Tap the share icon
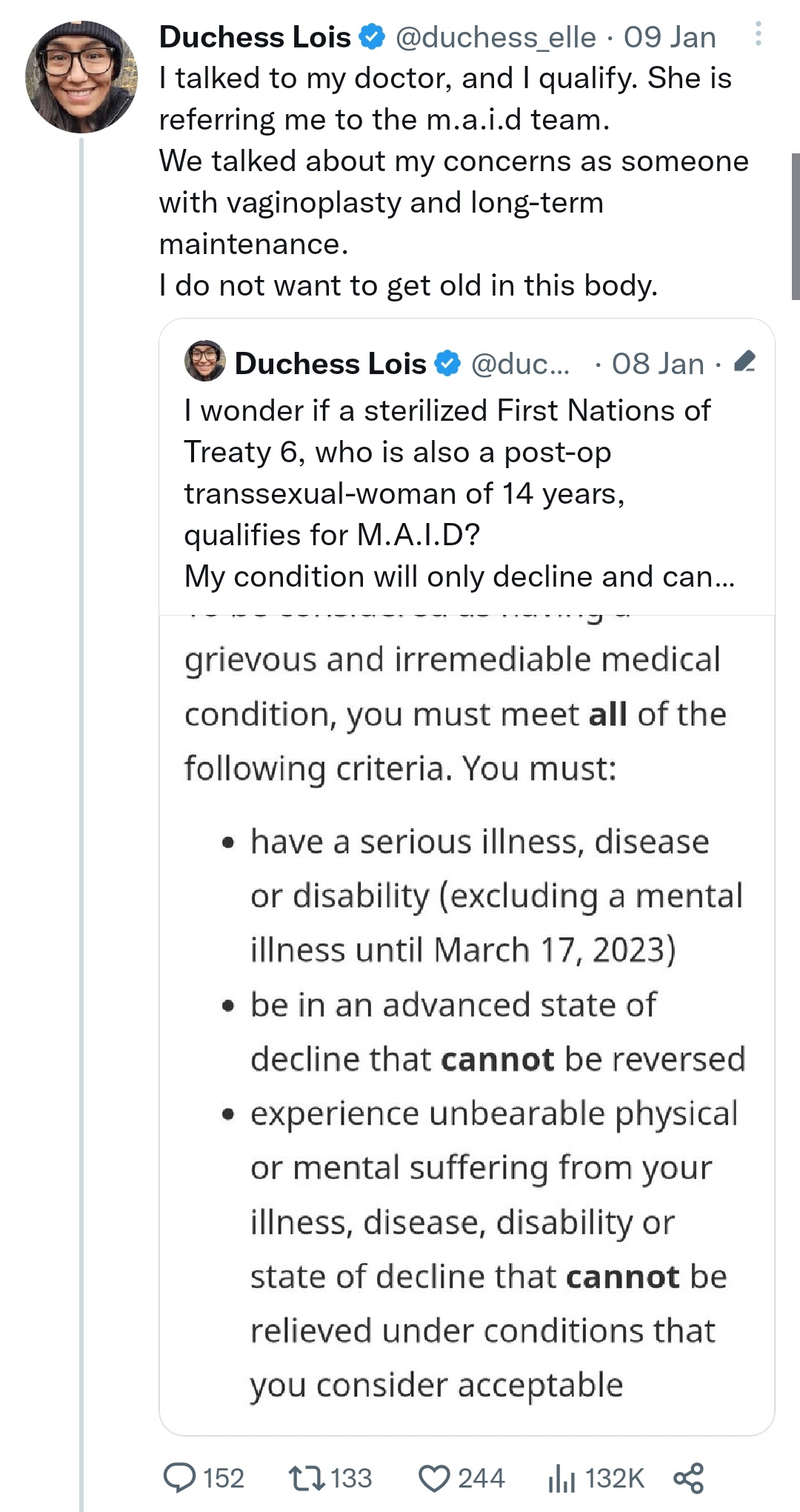Screen dimensions: 800x1512 (x=688, y=1478)
